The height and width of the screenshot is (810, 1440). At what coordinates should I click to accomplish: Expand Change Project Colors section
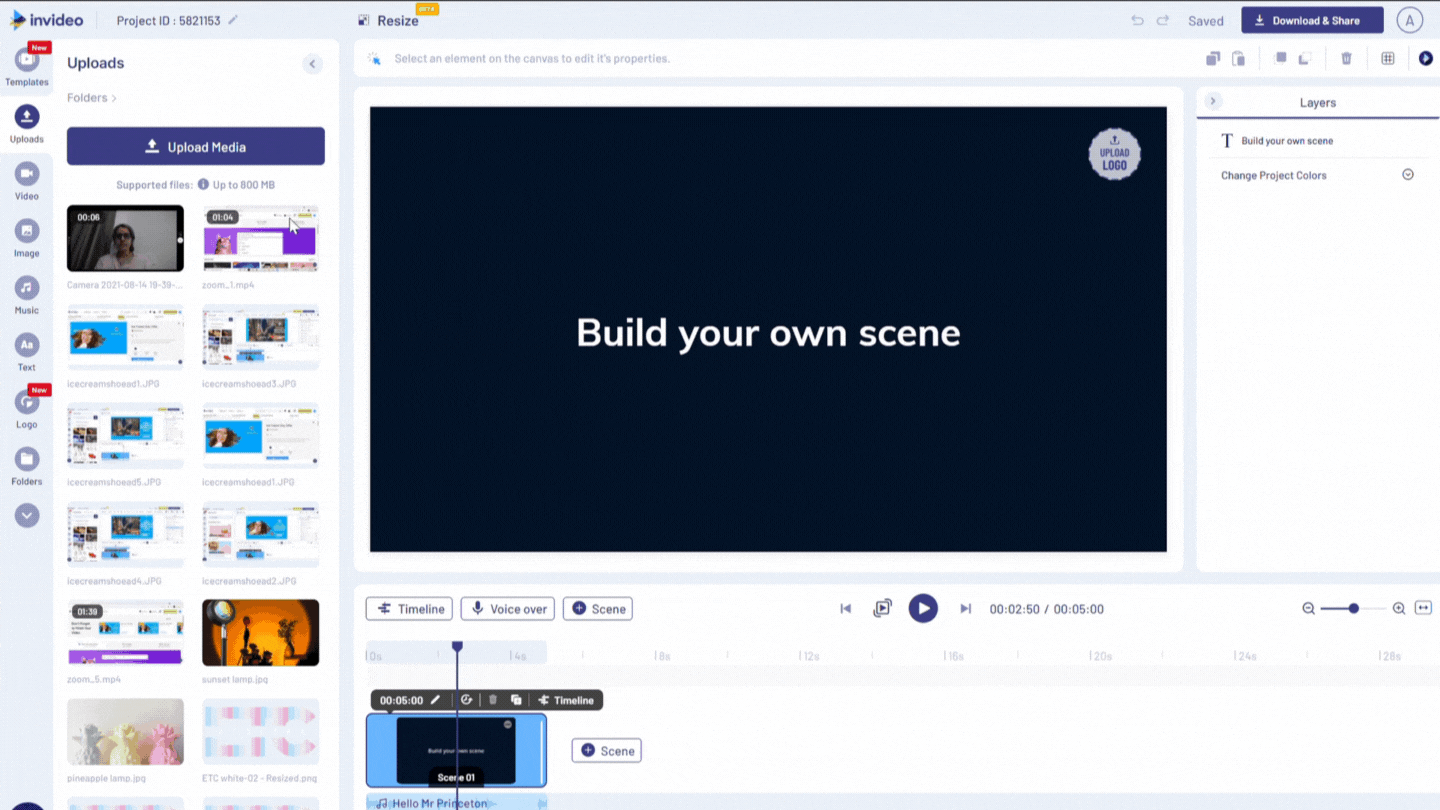coord(1407,175)
